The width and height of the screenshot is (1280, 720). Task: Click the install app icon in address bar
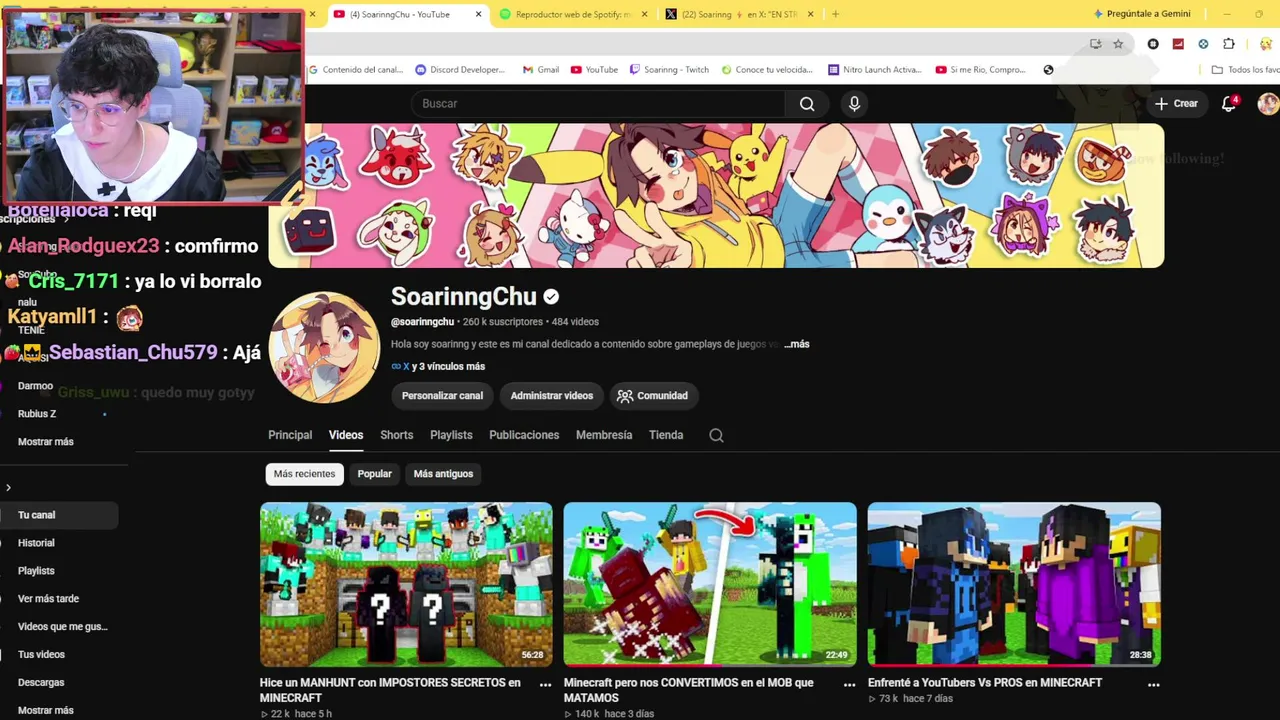tap(1096, 44)
